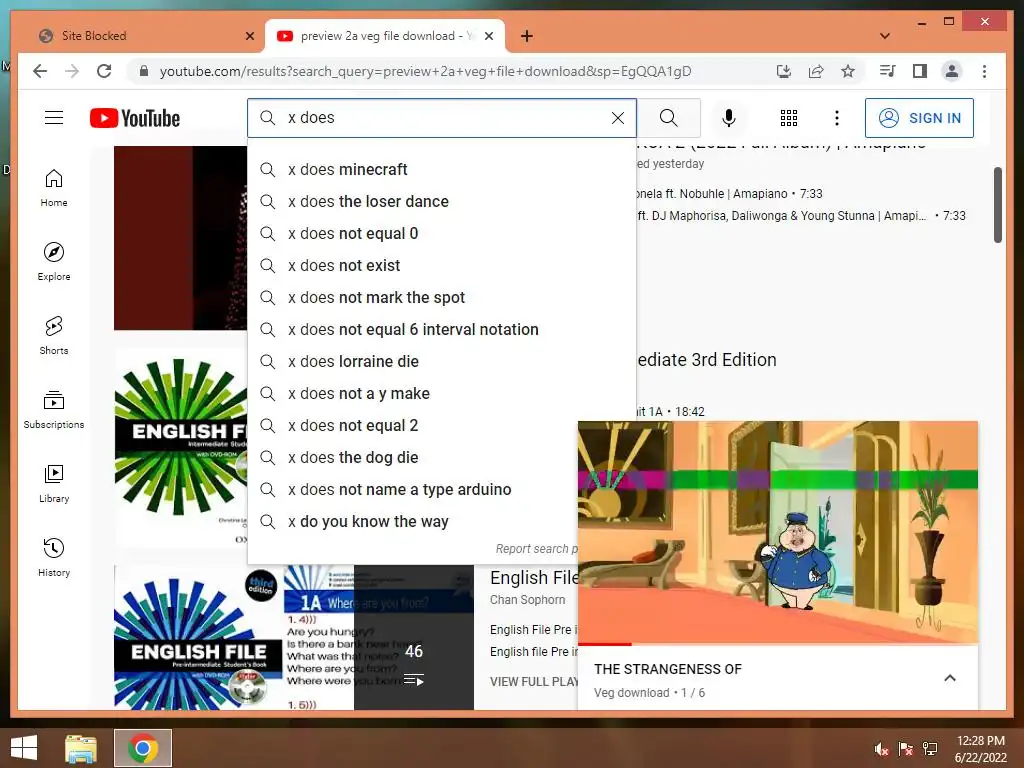Choose 'x does not name a type arduino'
The width and height of the screenshot is (1024, 768).
(x=413, y=490)
